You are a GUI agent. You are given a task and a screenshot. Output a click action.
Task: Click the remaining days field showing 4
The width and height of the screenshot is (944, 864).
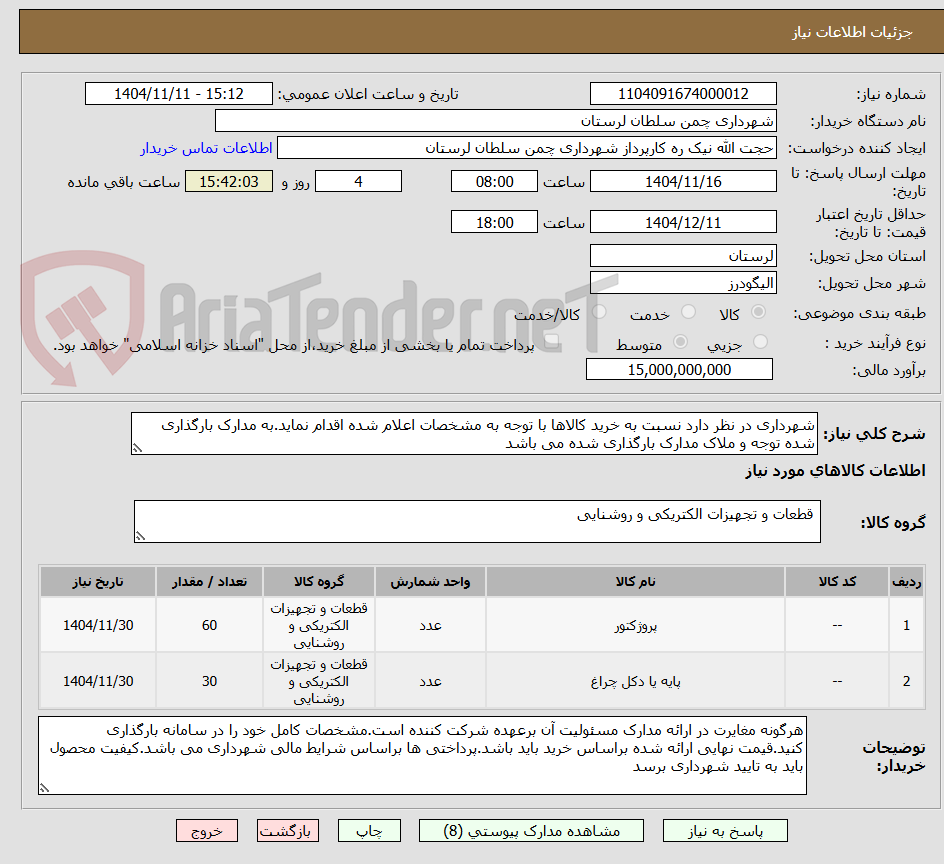358,181
